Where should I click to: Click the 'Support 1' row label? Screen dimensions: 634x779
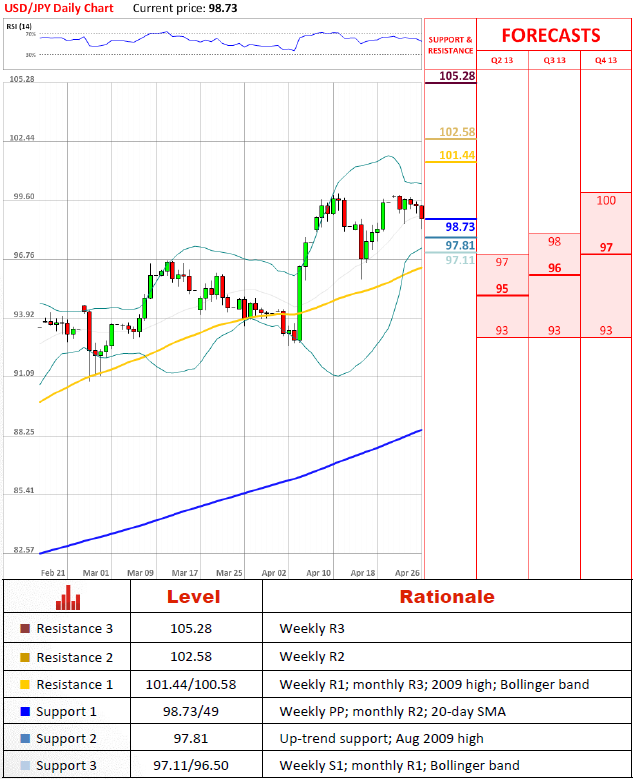(x=67, y=712)
